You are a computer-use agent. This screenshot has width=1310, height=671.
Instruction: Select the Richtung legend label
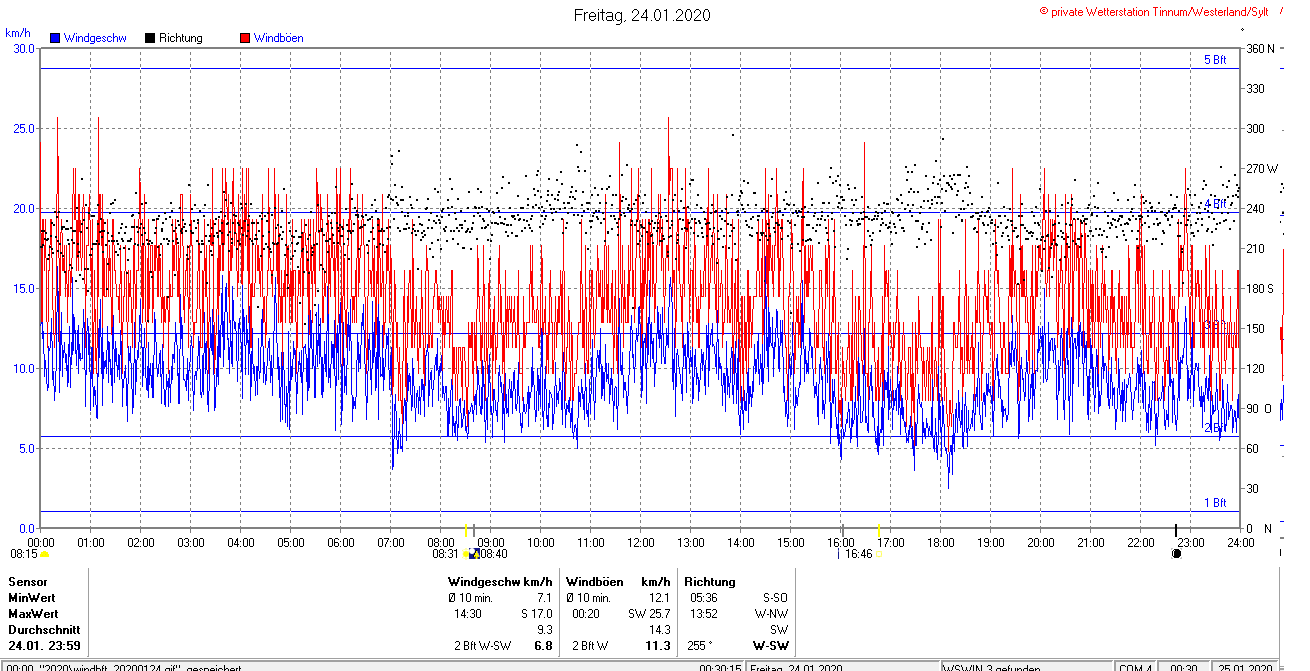[181, 38]
